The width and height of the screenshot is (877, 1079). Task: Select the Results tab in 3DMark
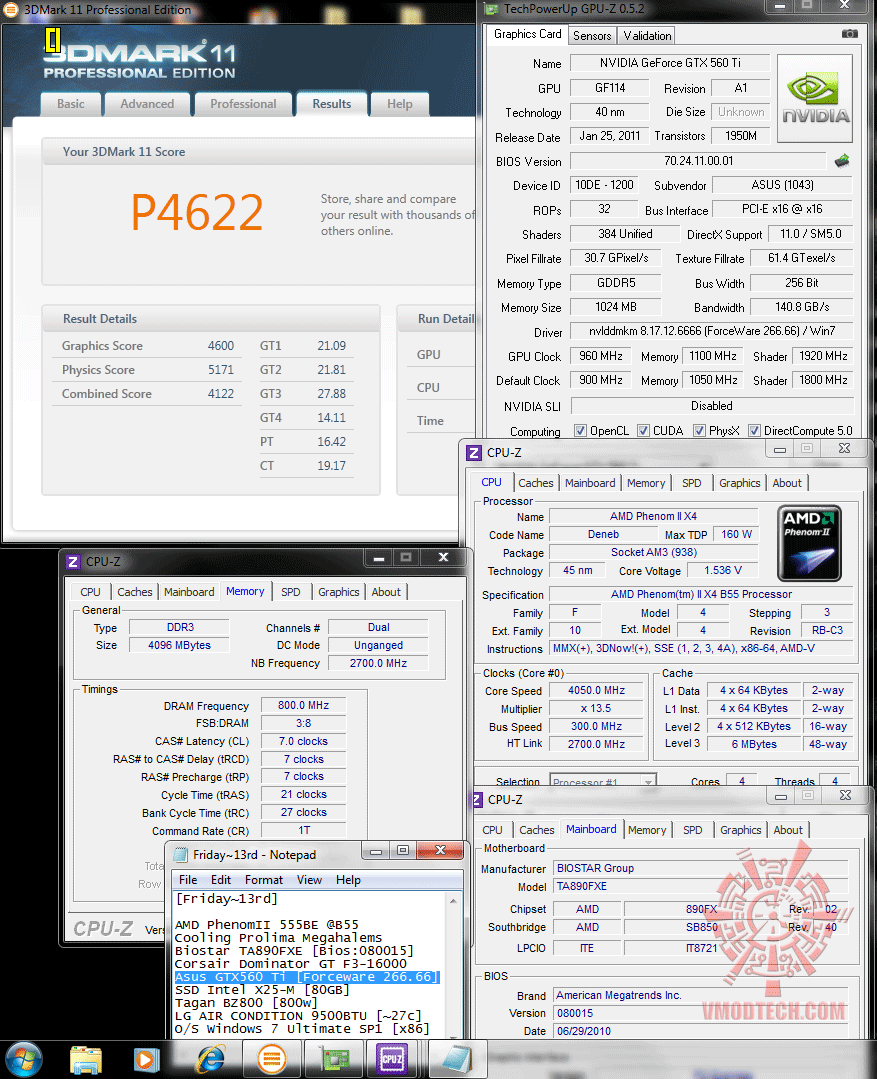332,104
